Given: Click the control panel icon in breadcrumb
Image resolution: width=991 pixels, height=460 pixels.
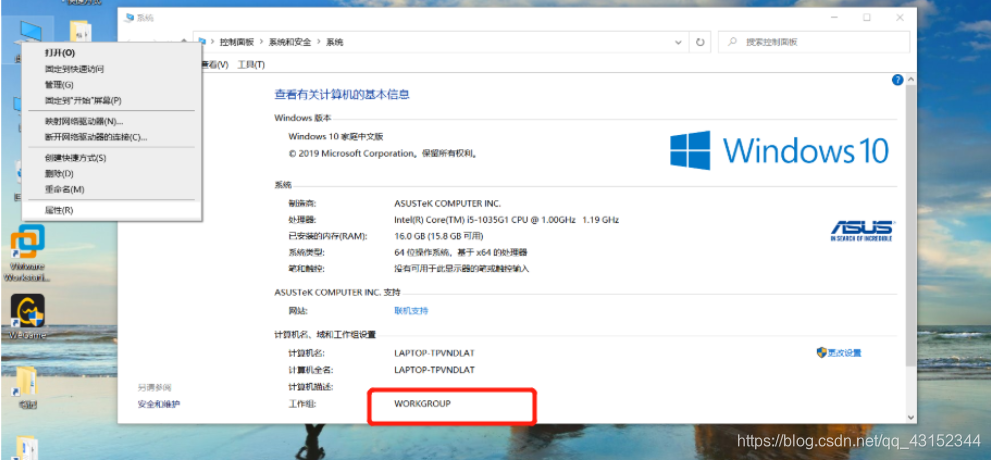Looking at the screenshot, I should pyautogui.click(x=202, y=42).
